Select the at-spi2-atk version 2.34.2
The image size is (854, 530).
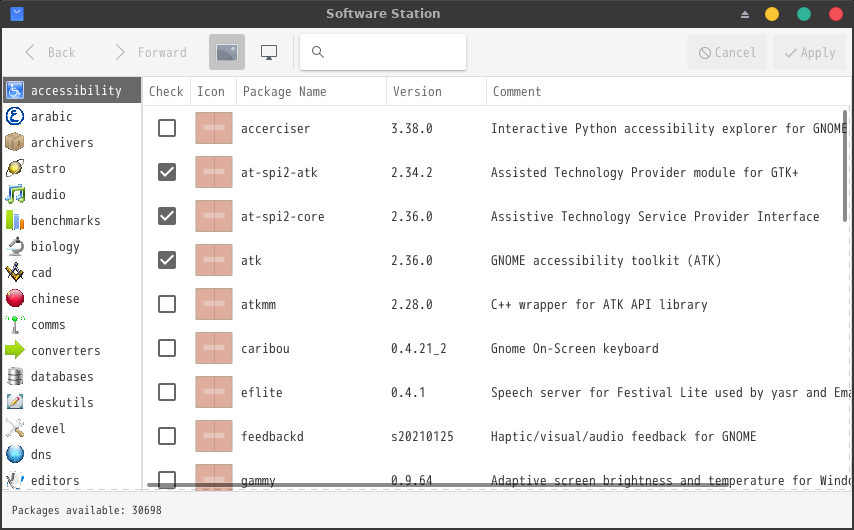point(412,173)
